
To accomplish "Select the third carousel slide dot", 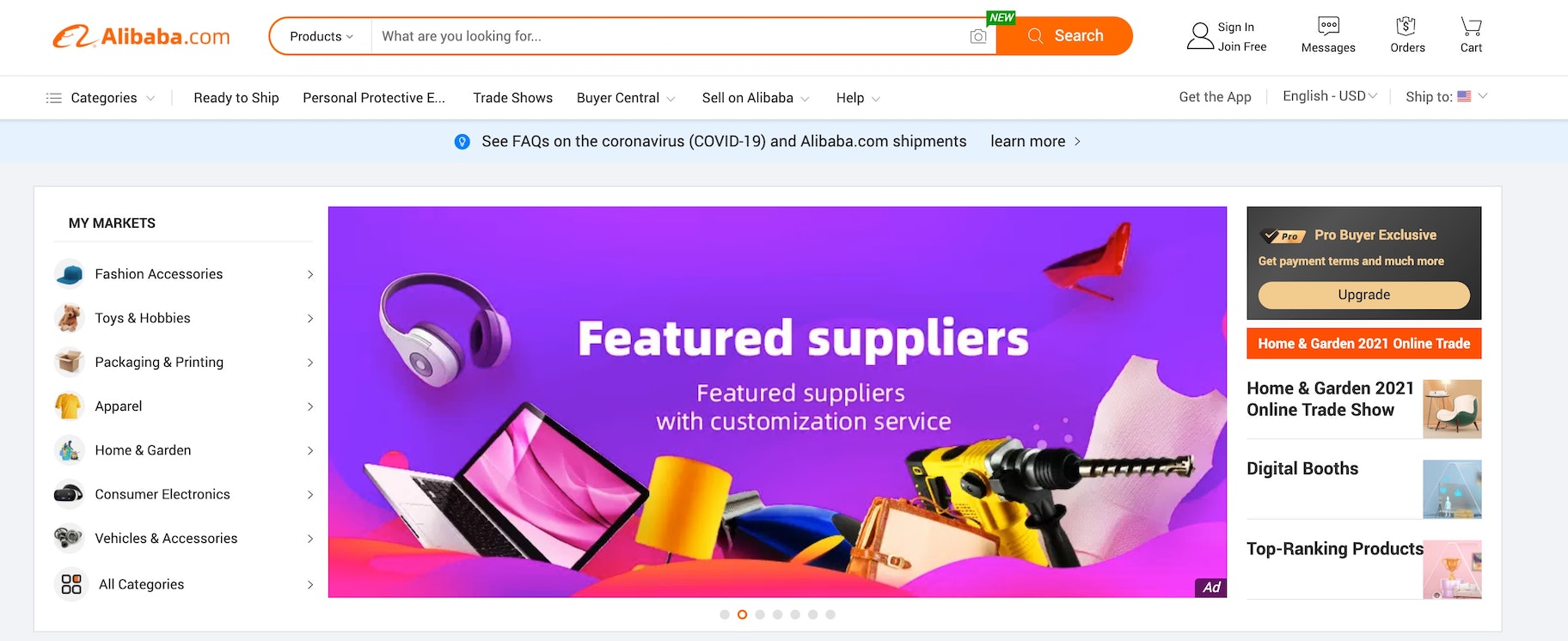I will 760,614.
